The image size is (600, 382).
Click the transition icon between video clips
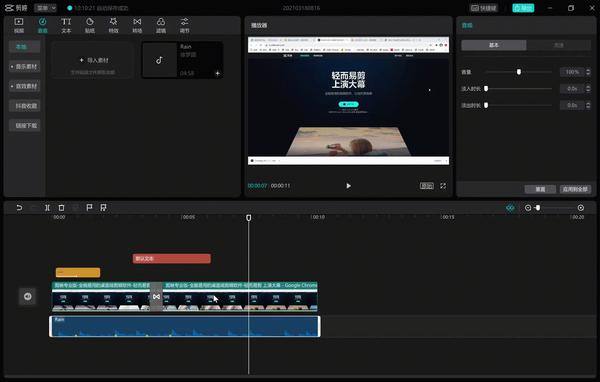click(x=156, y=297)
